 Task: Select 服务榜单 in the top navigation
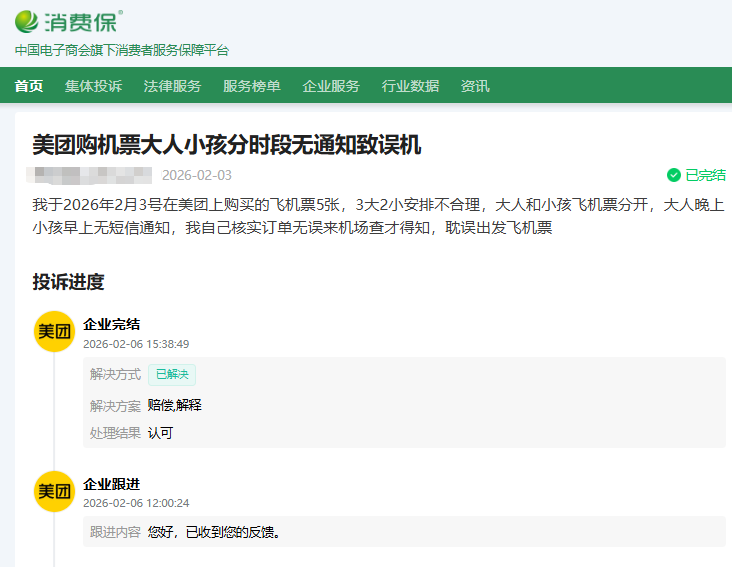(251, 86)
